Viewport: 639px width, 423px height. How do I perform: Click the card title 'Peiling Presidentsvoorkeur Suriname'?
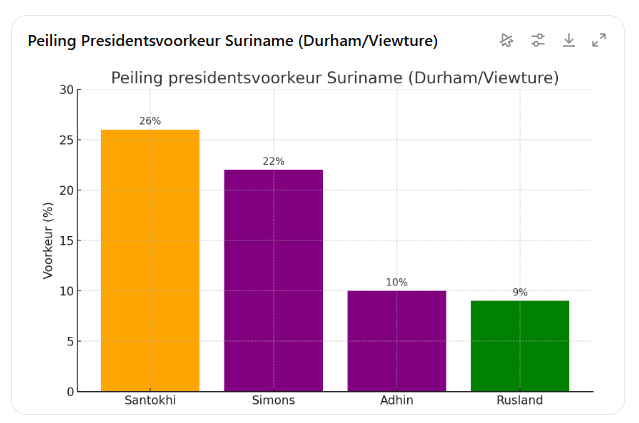(x=232, y=41)
